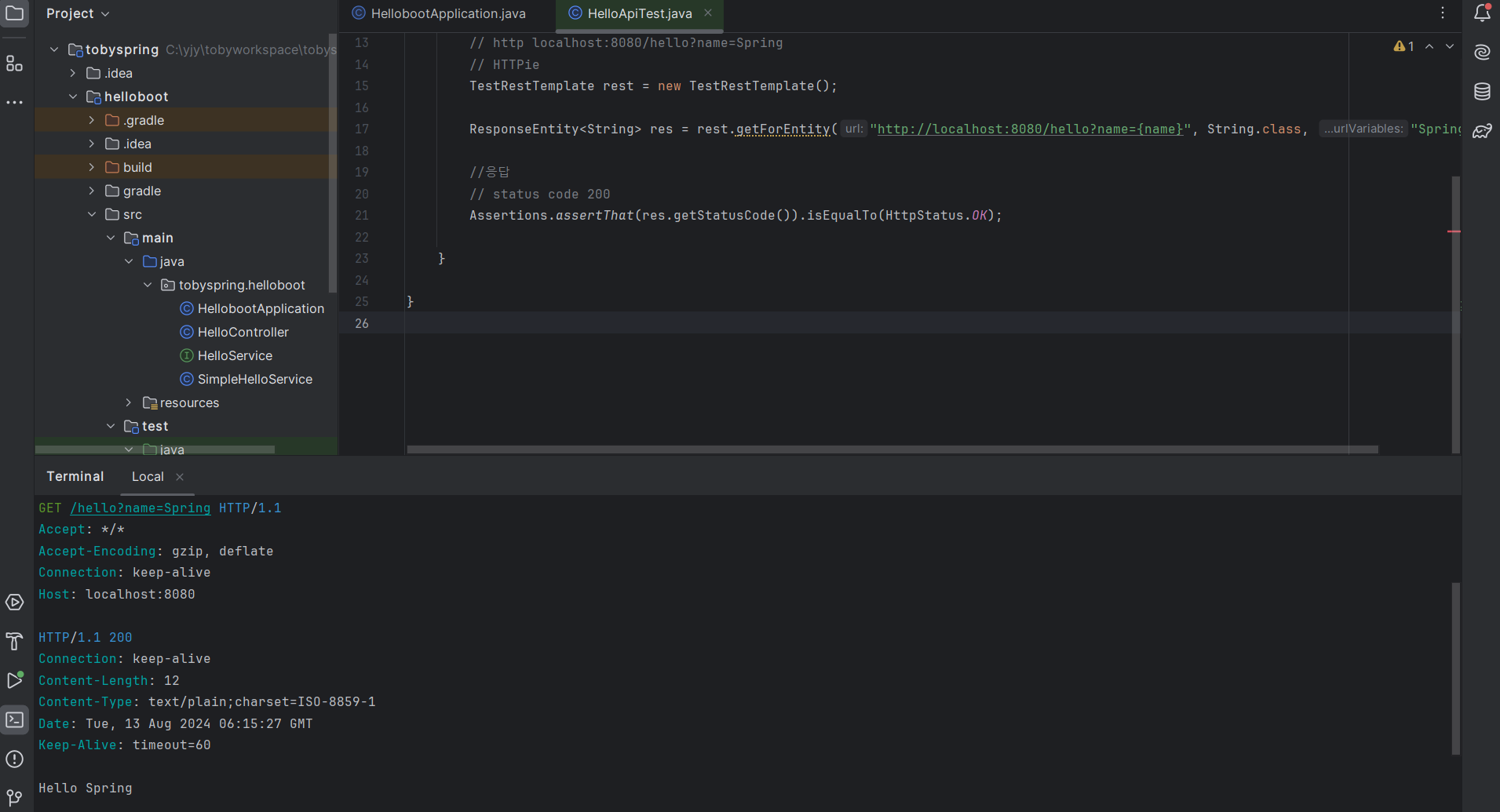Click the project tree horizontal scrollbar
1500x812 pixels.
point(155,450)
